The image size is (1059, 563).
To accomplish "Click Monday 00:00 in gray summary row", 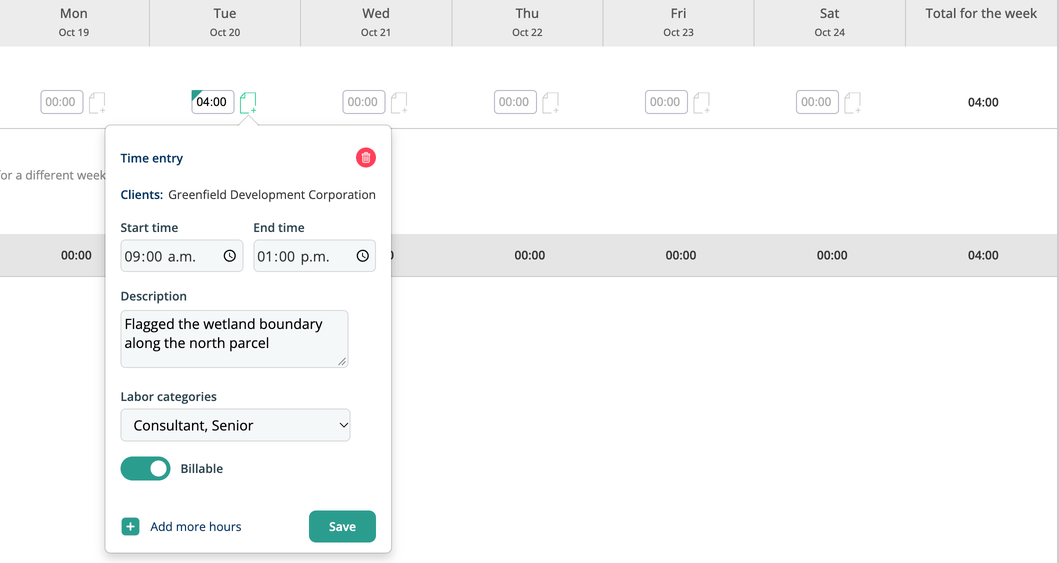I will (x=76, y=255).
